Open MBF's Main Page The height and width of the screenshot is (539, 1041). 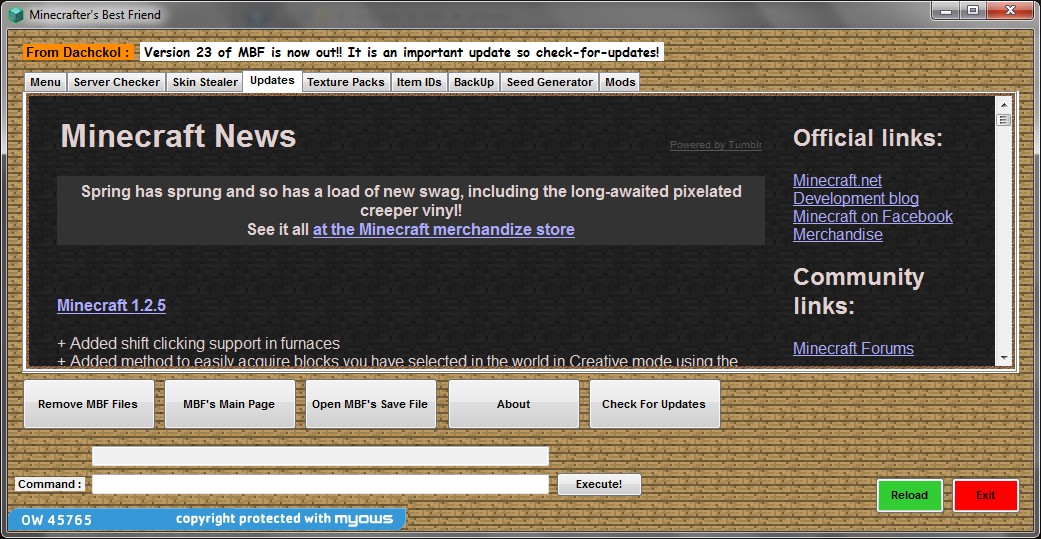point(229,404)
